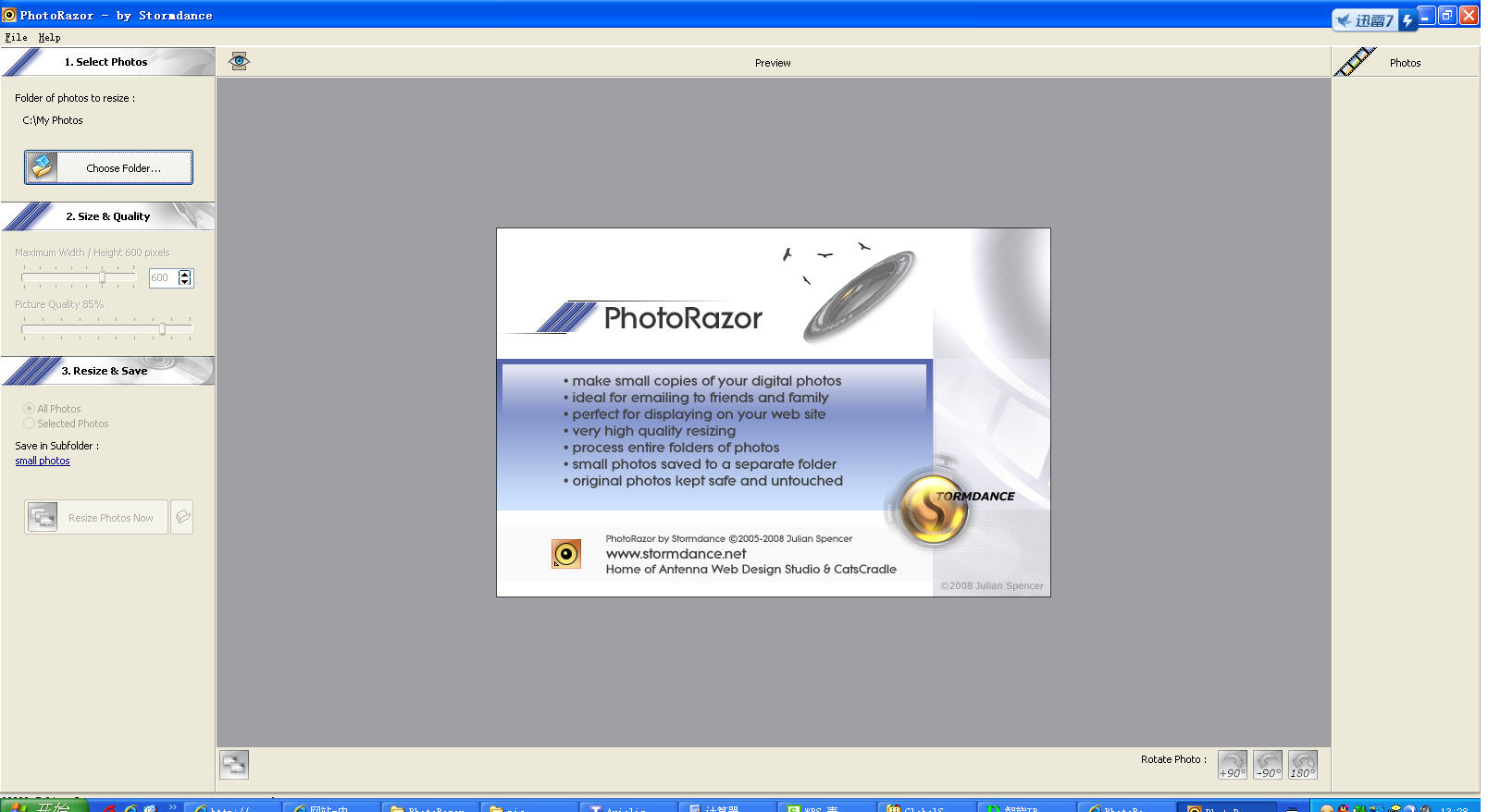Click the film strip Photos icon
Image resolution: width=1488 pixels, height=812 pixels.
coord(1355,62)
